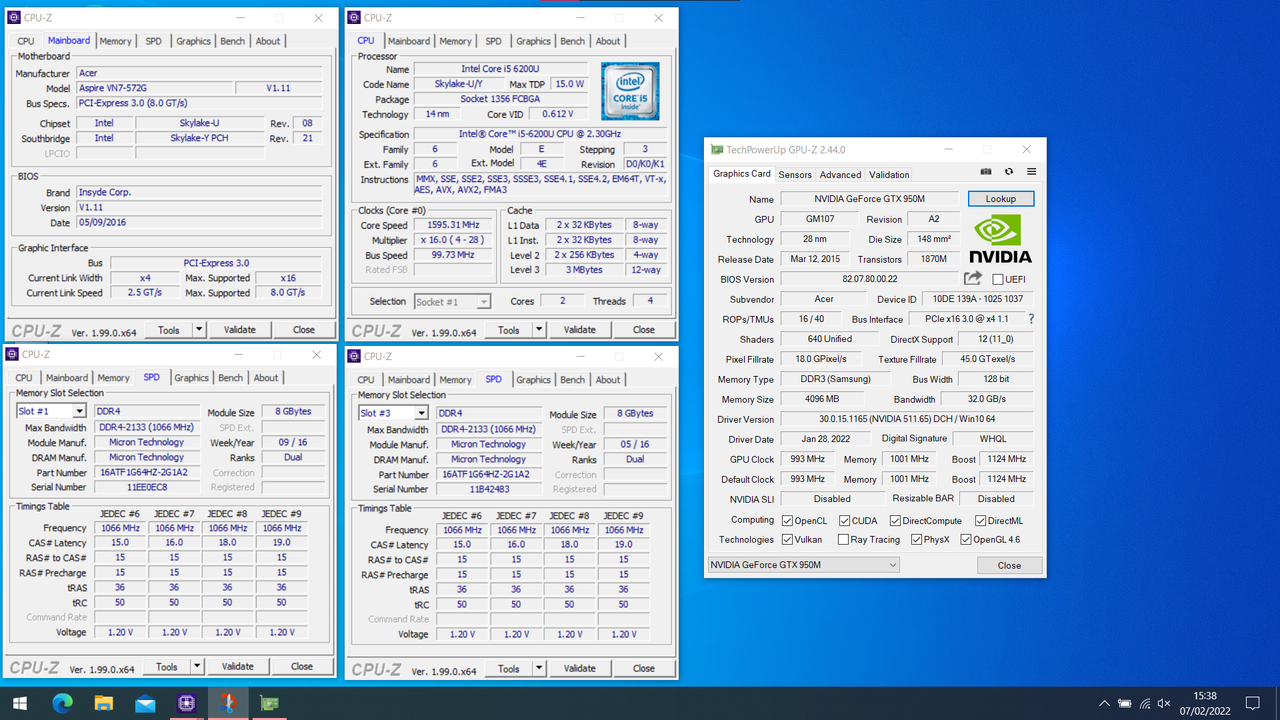The height and width of the screenshot is (720, 1280).
Task: Open the Slot #1 memory slot dropdown
Action: (79, 411)
